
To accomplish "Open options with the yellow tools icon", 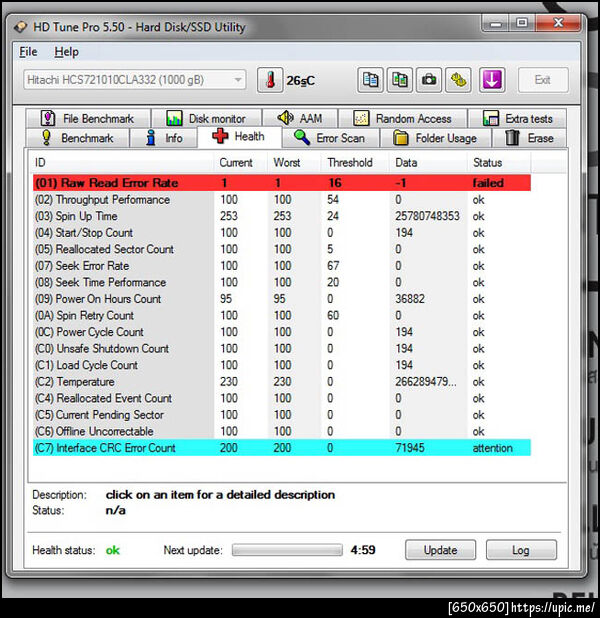I will point(458,80).
